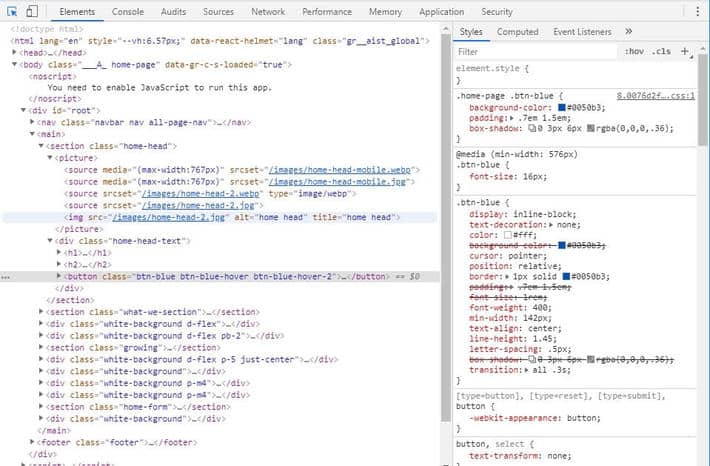This screenshot has height=466, width=710.
Task: Expand the h1 element node
Action: coord(59,252)
